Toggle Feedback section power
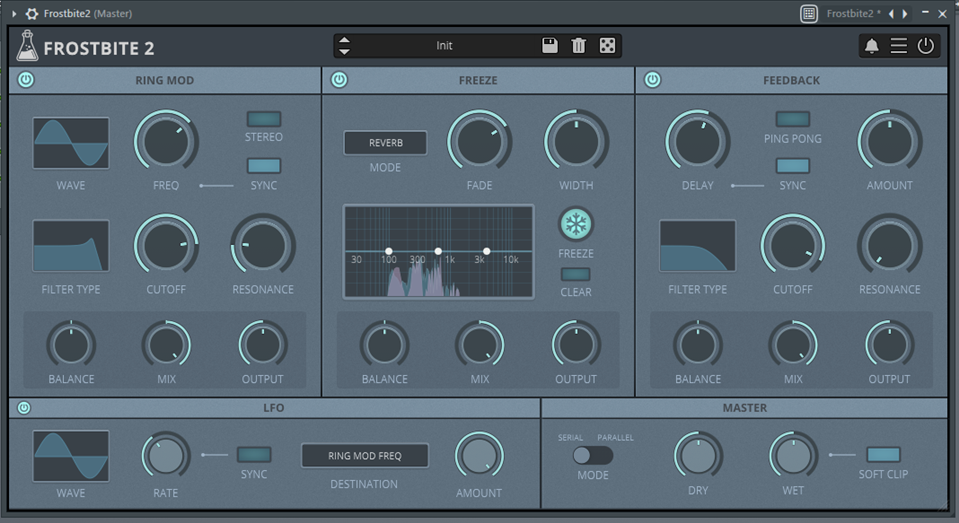 [652, 80]
